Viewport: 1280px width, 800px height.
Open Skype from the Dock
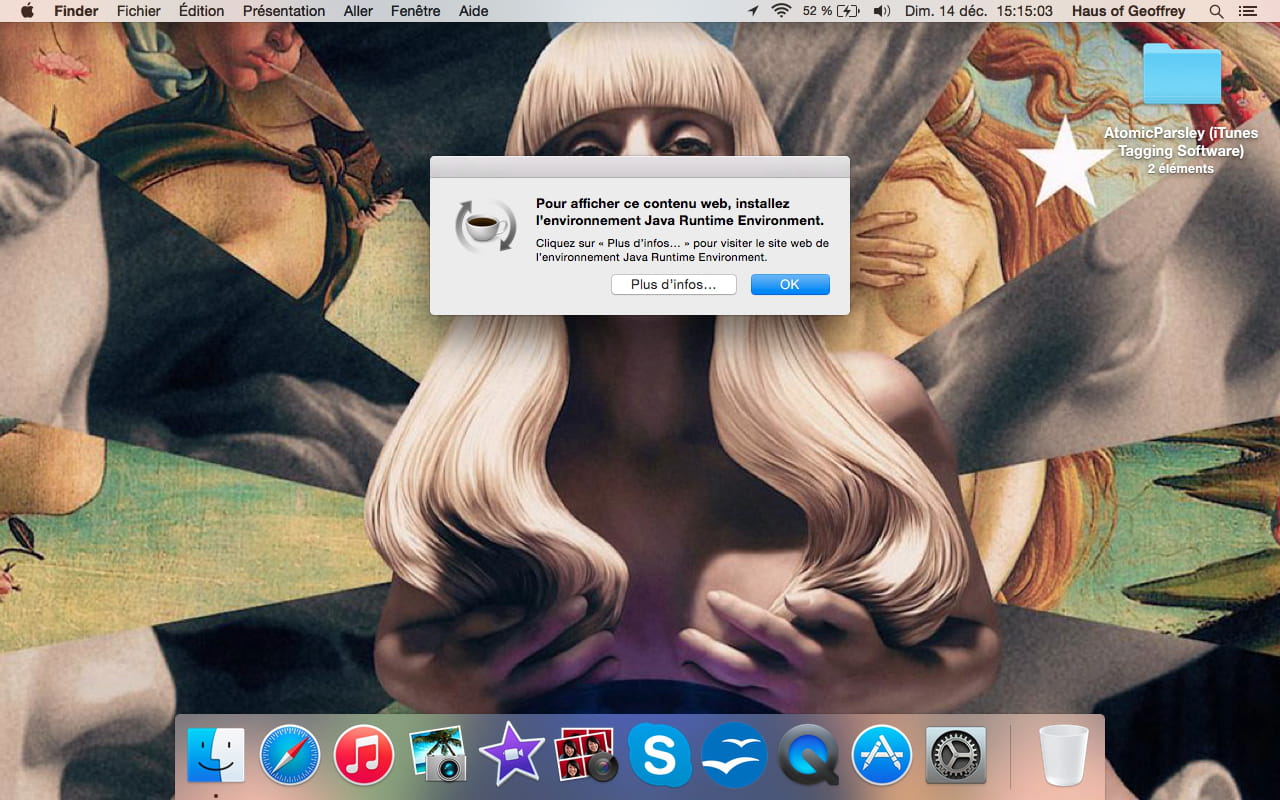[660, 754]
